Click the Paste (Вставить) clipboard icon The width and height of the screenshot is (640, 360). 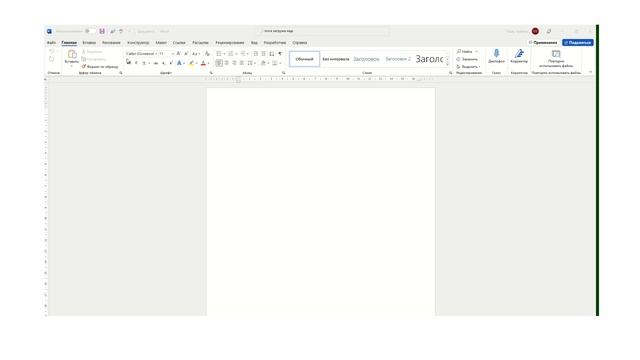(72, 54)
